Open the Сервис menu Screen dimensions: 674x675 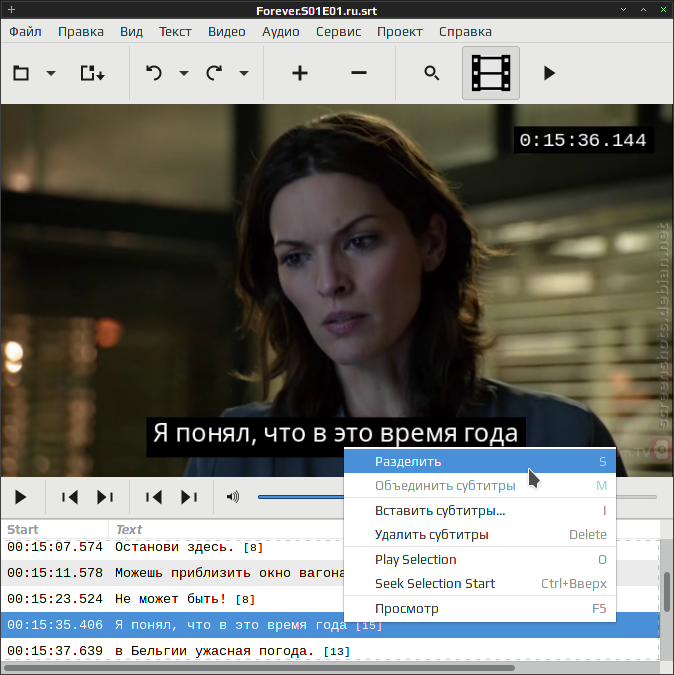338,31
